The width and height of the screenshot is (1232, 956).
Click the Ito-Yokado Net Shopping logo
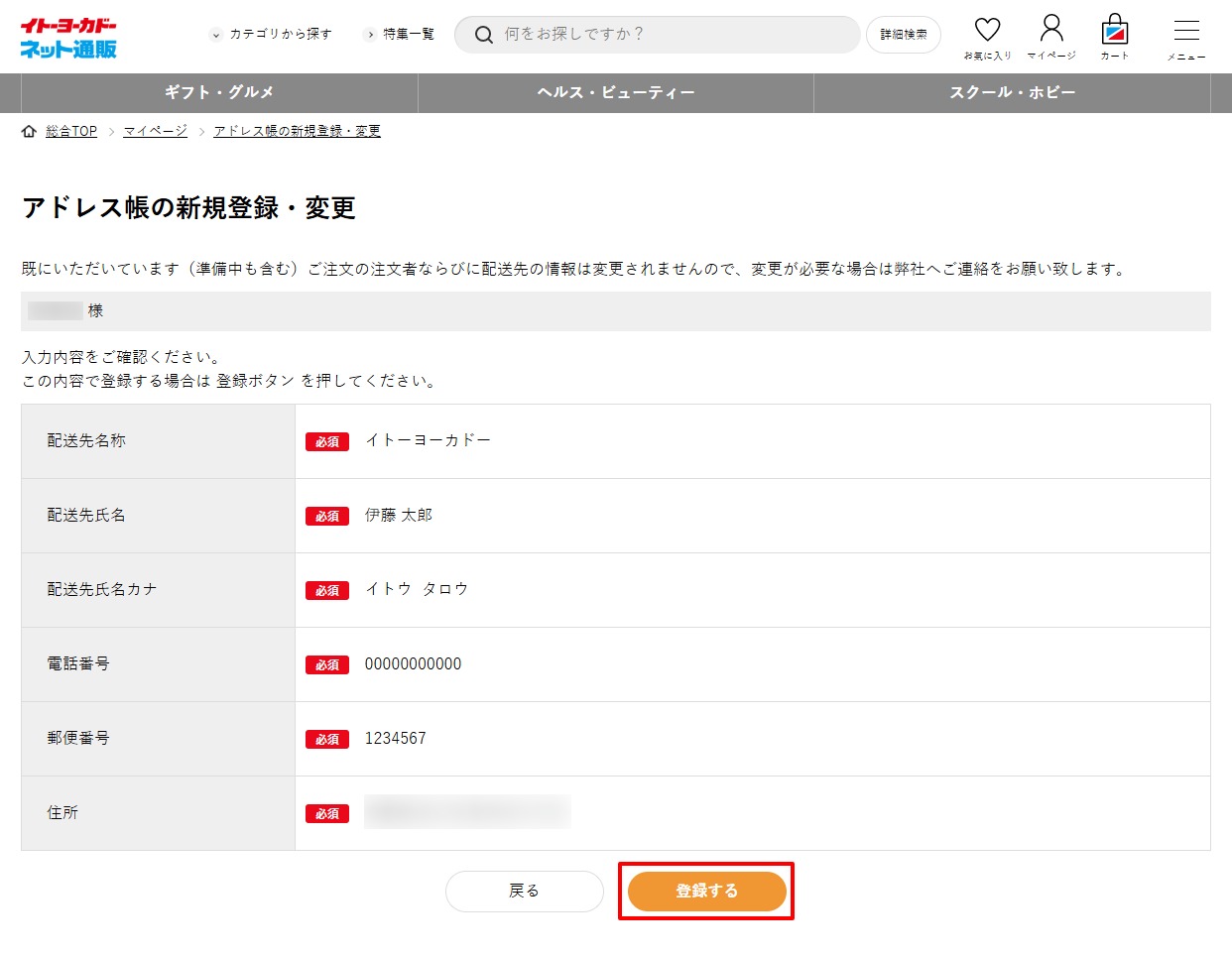click(68, 38)
